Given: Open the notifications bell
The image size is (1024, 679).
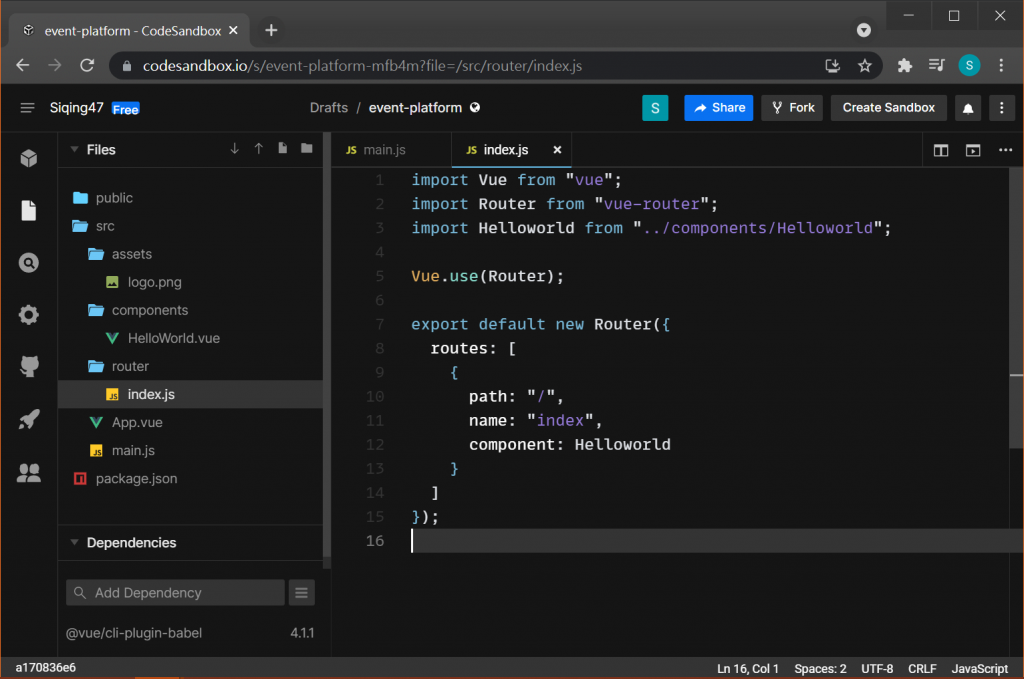Looking at the screenshot, I should [x=968, y=108].
